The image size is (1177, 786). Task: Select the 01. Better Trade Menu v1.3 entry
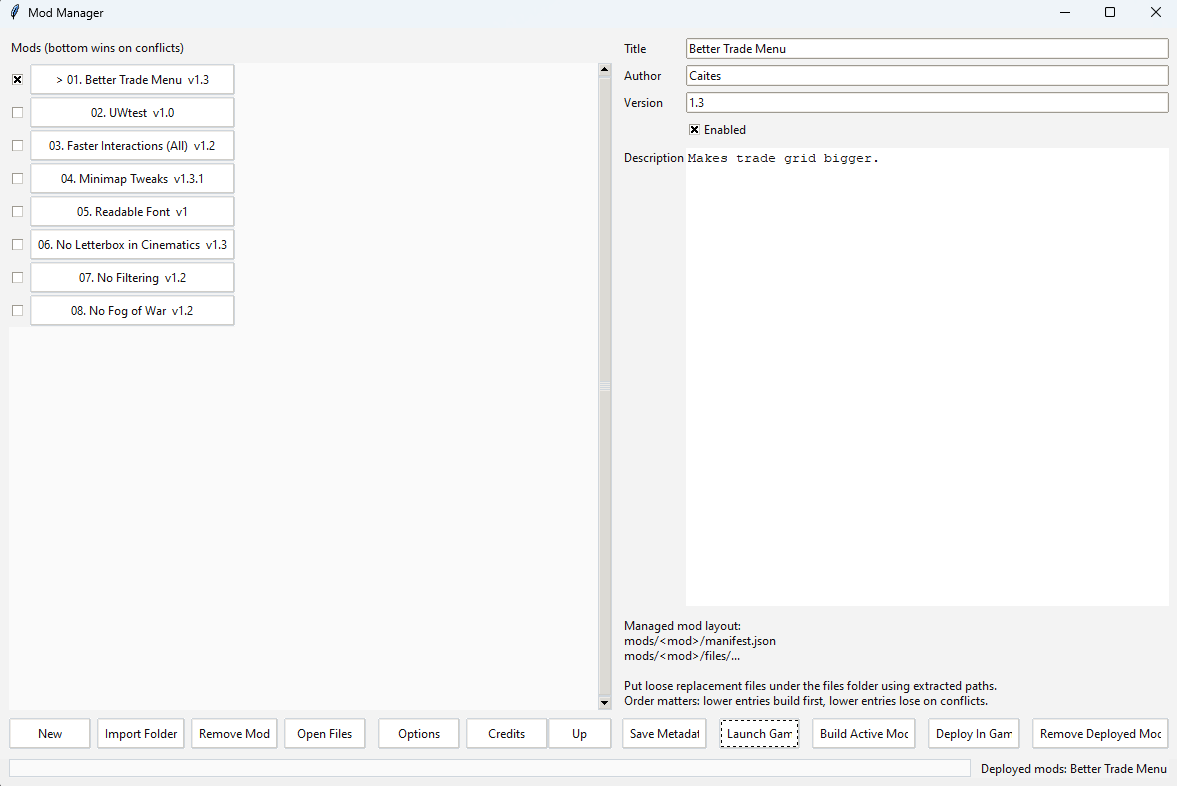pos(132,80)
